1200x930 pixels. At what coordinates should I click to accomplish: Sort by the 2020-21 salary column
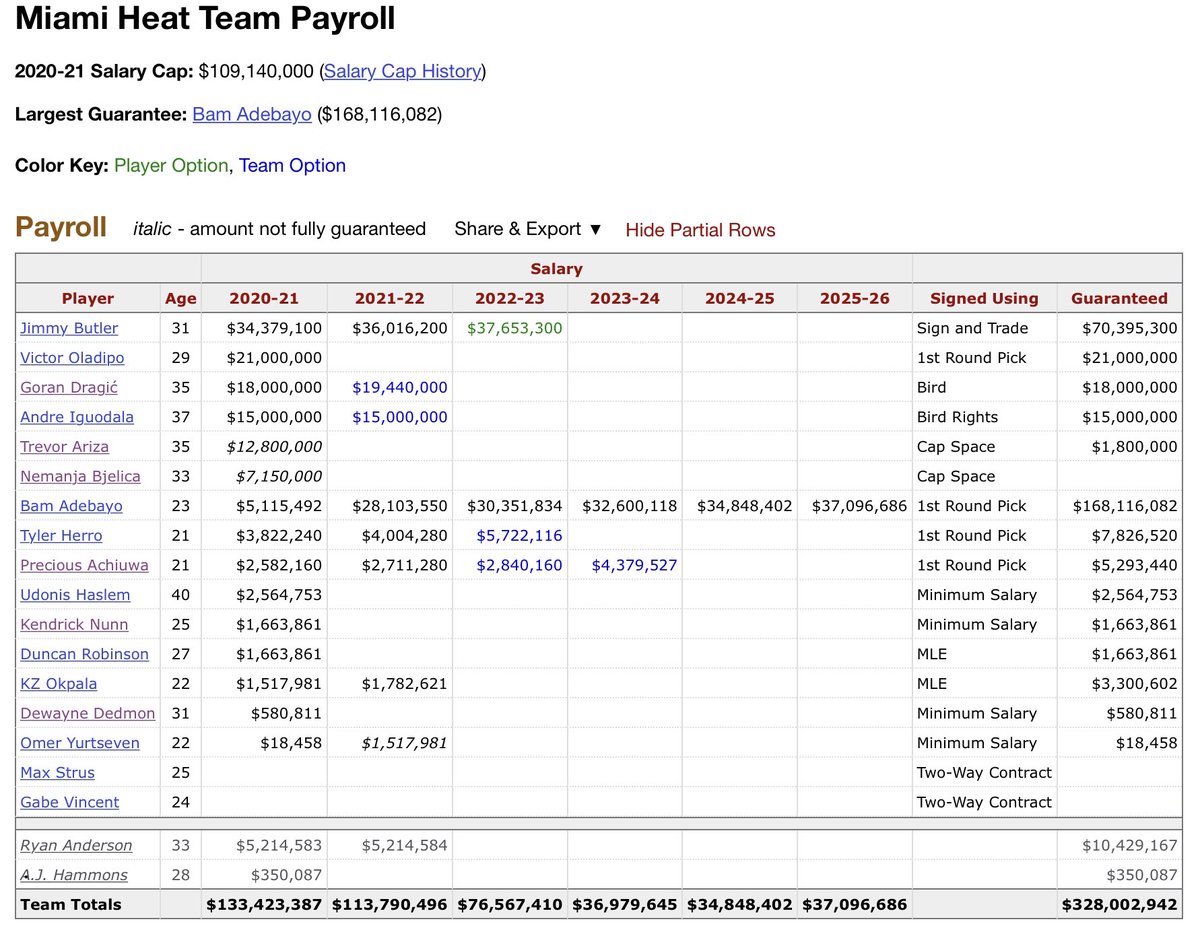tap(264, 298)
